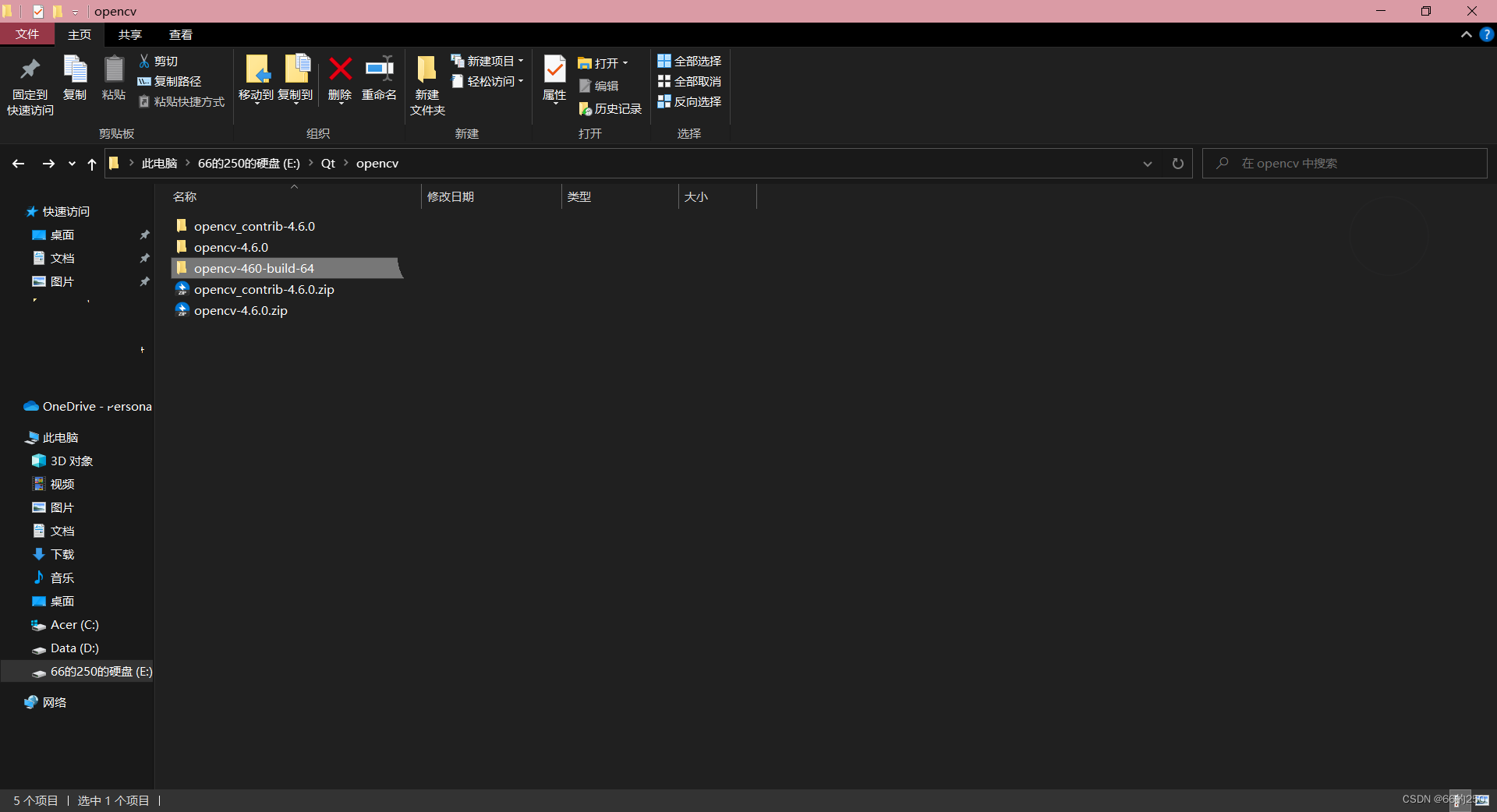Screen dimensions: 1497x812
Task: Go back with the left arrow
Action: [19, 164]
